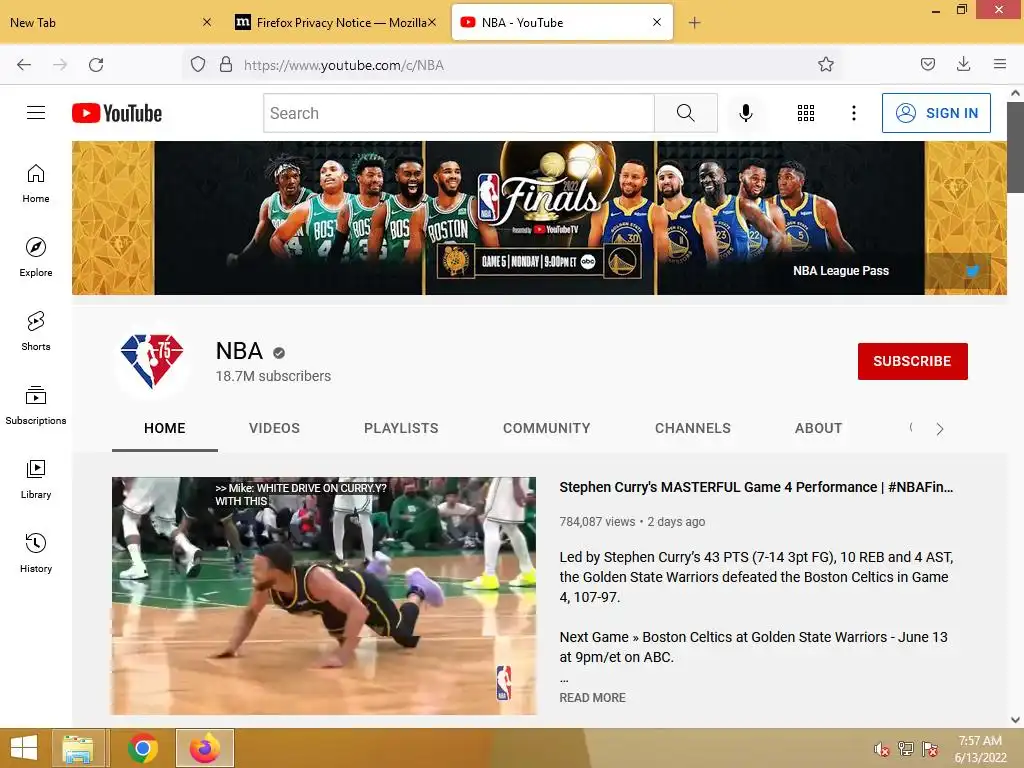Open Firefox tracking protection shield icon
The height and width of the screenshot is (768, 1024).
(198, 64)
